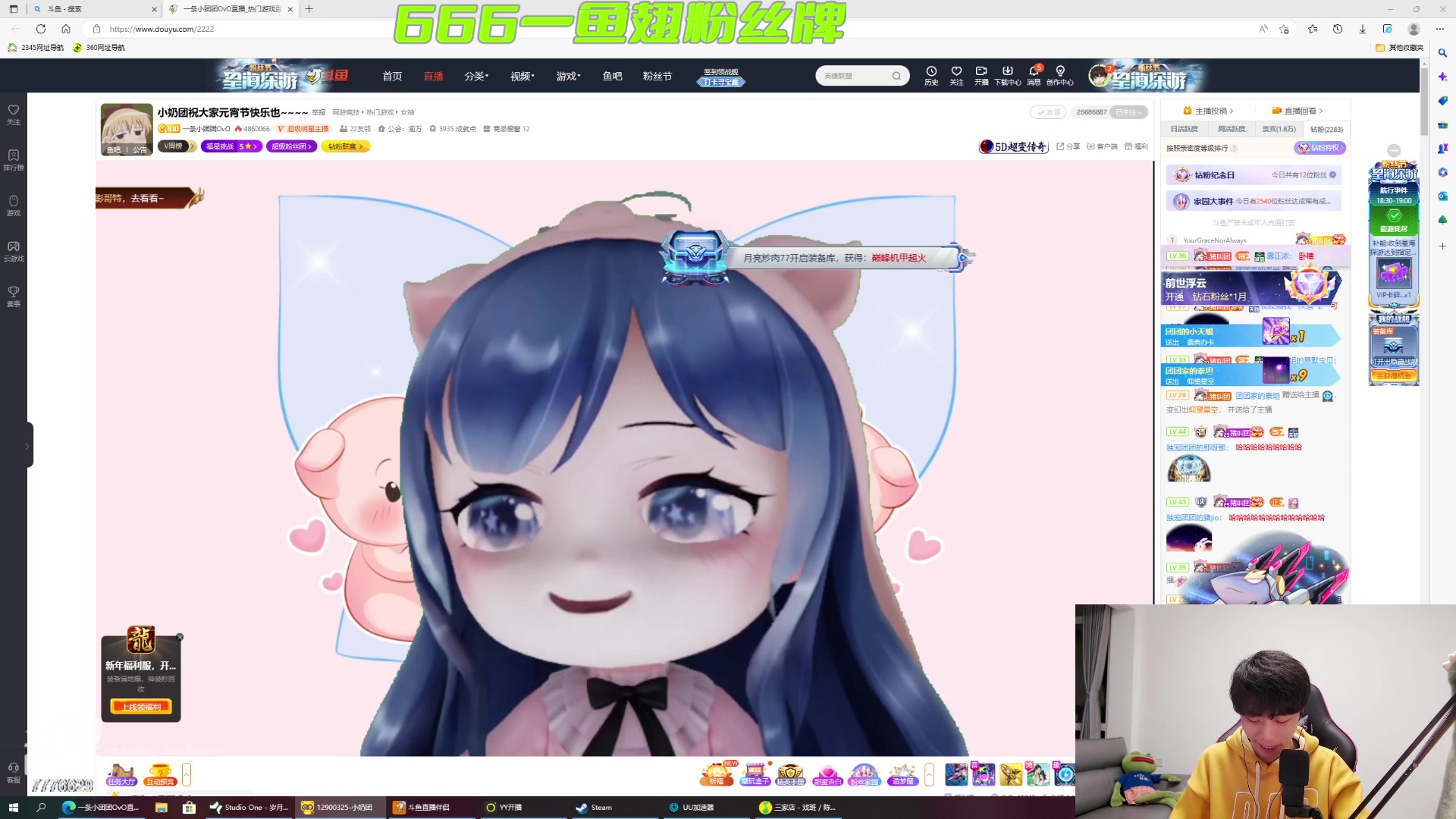Launch Steam from the Windows taskbar
This screenshot has width=1456, height=819.
pyautogui.click(x=595, y=807)
